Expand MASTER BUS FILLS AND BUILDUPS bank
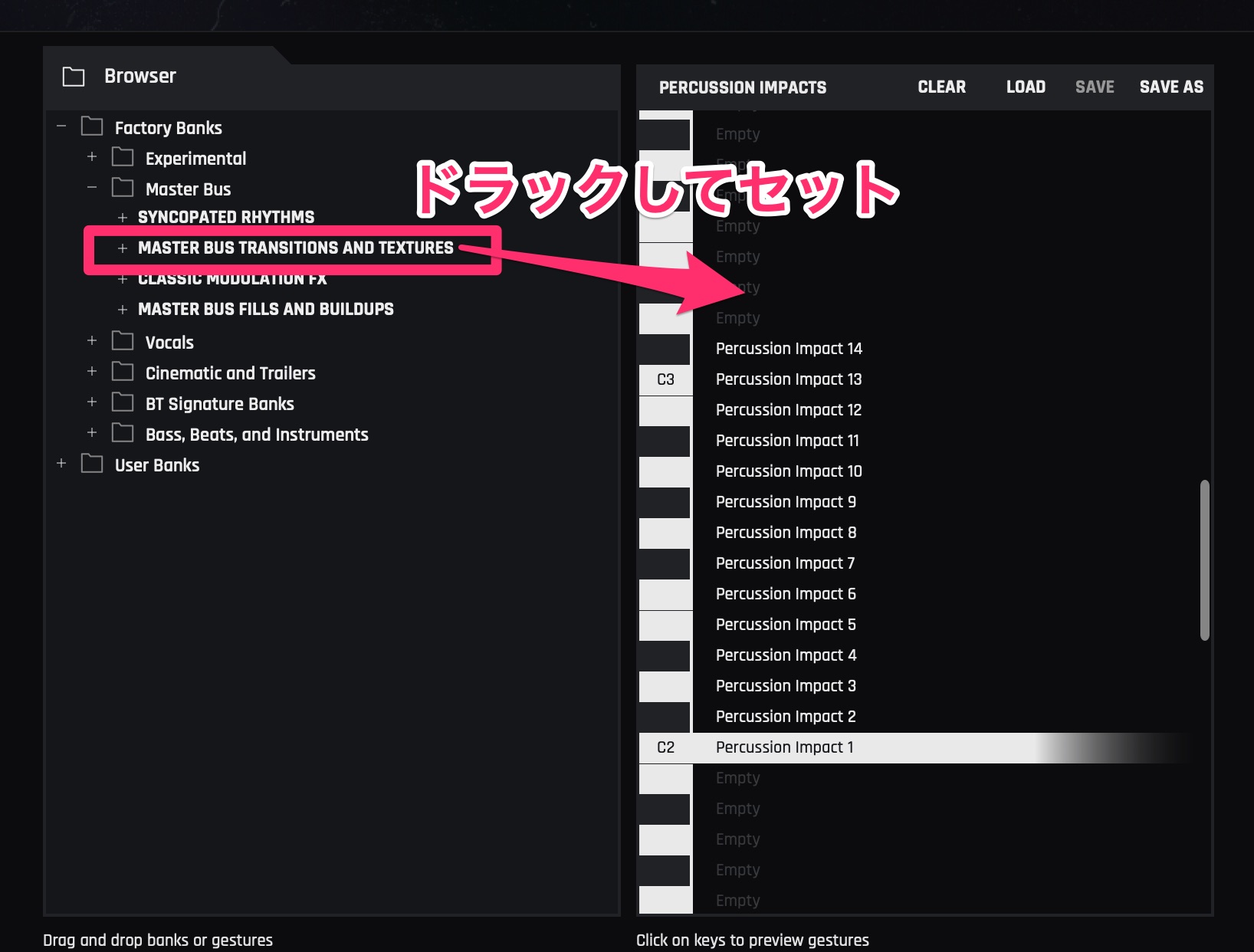 123,310
